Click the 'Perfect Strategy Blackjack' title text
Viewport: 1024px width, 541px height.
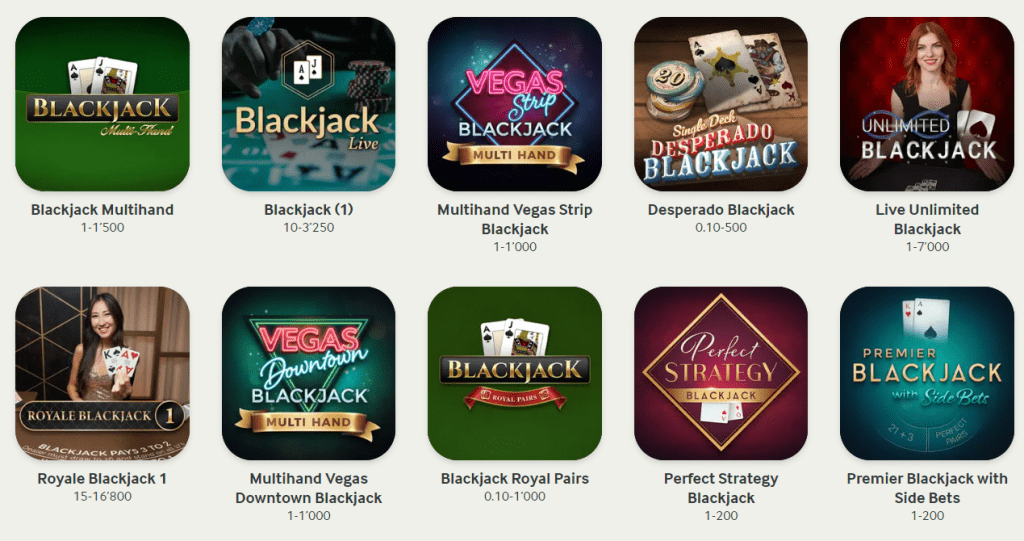pyautogui.click(x=721, y=488)
